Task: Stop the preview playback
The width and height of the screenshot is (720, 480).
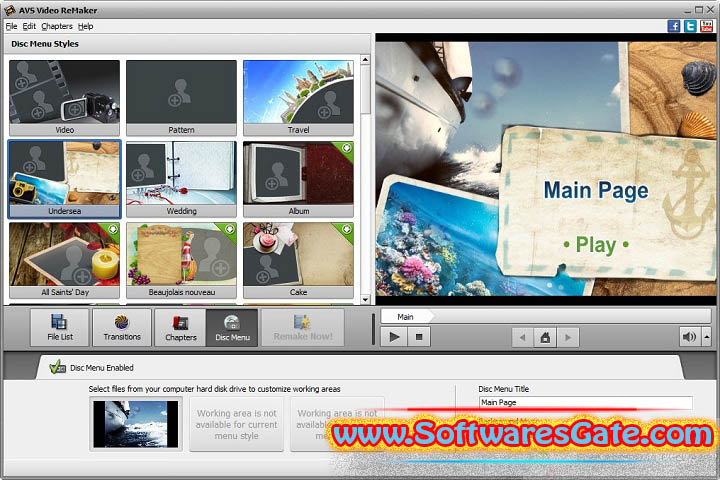Action: (x=419, y=337)
